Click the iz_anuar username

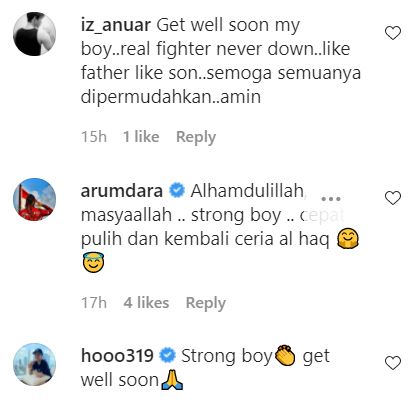click(116, 25)
